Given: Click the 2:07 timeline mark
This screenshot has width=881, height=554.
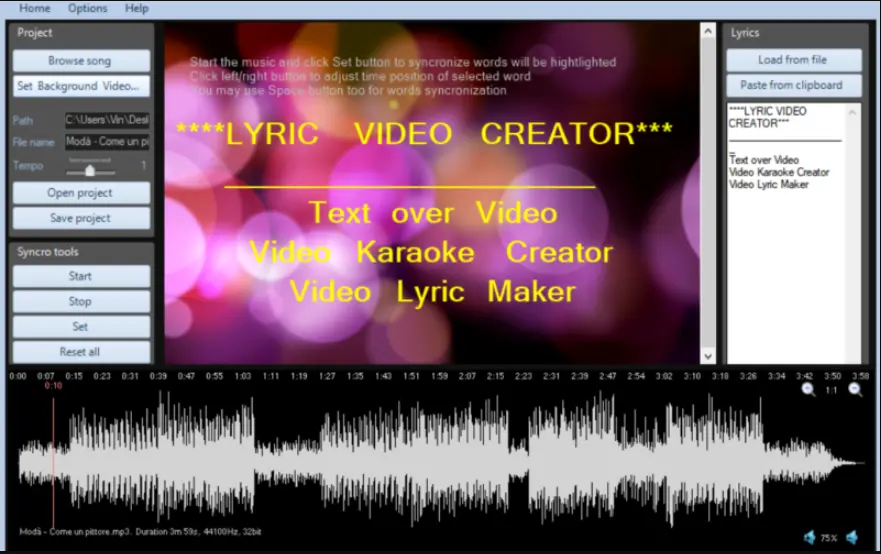Looking at the screenshot, I should tap(467, 376).
